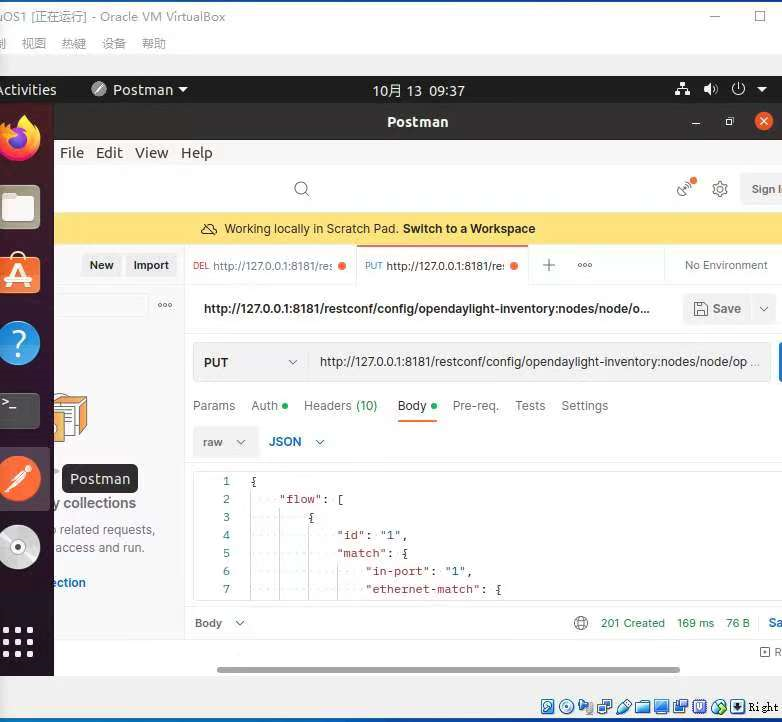Open the Help menu
The image size is (782, 722).
[196, 153]
